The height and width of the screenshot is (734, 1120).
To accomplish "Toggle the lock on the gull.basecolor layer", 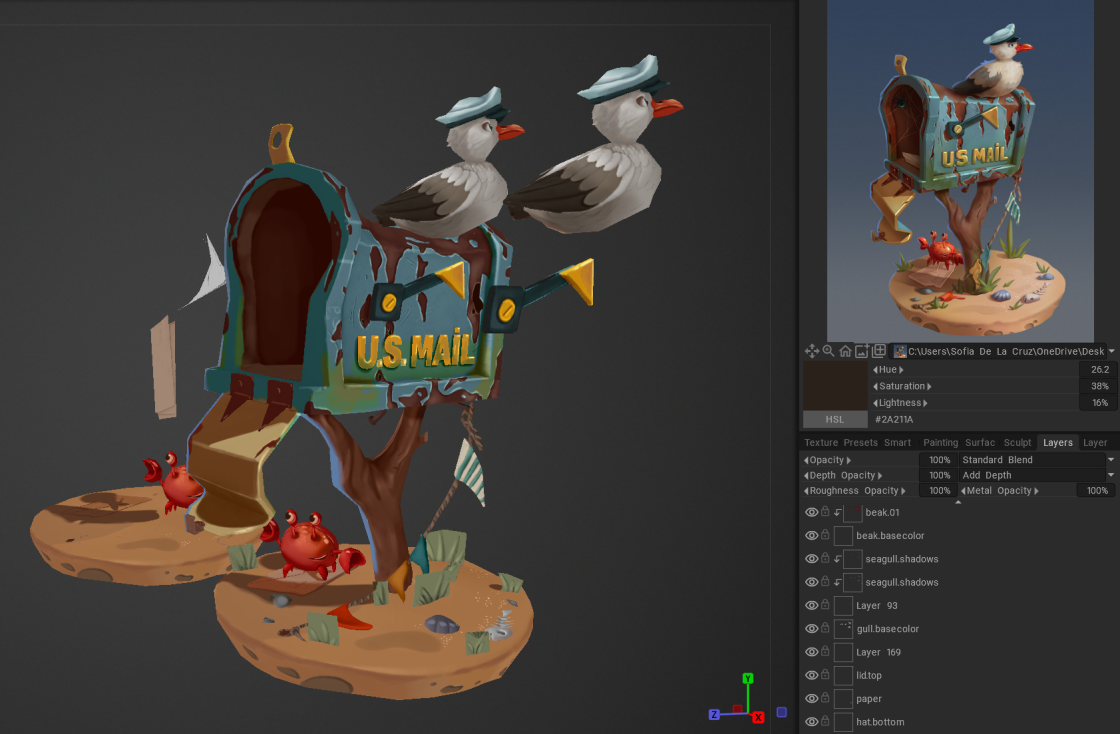I will 825,628.
